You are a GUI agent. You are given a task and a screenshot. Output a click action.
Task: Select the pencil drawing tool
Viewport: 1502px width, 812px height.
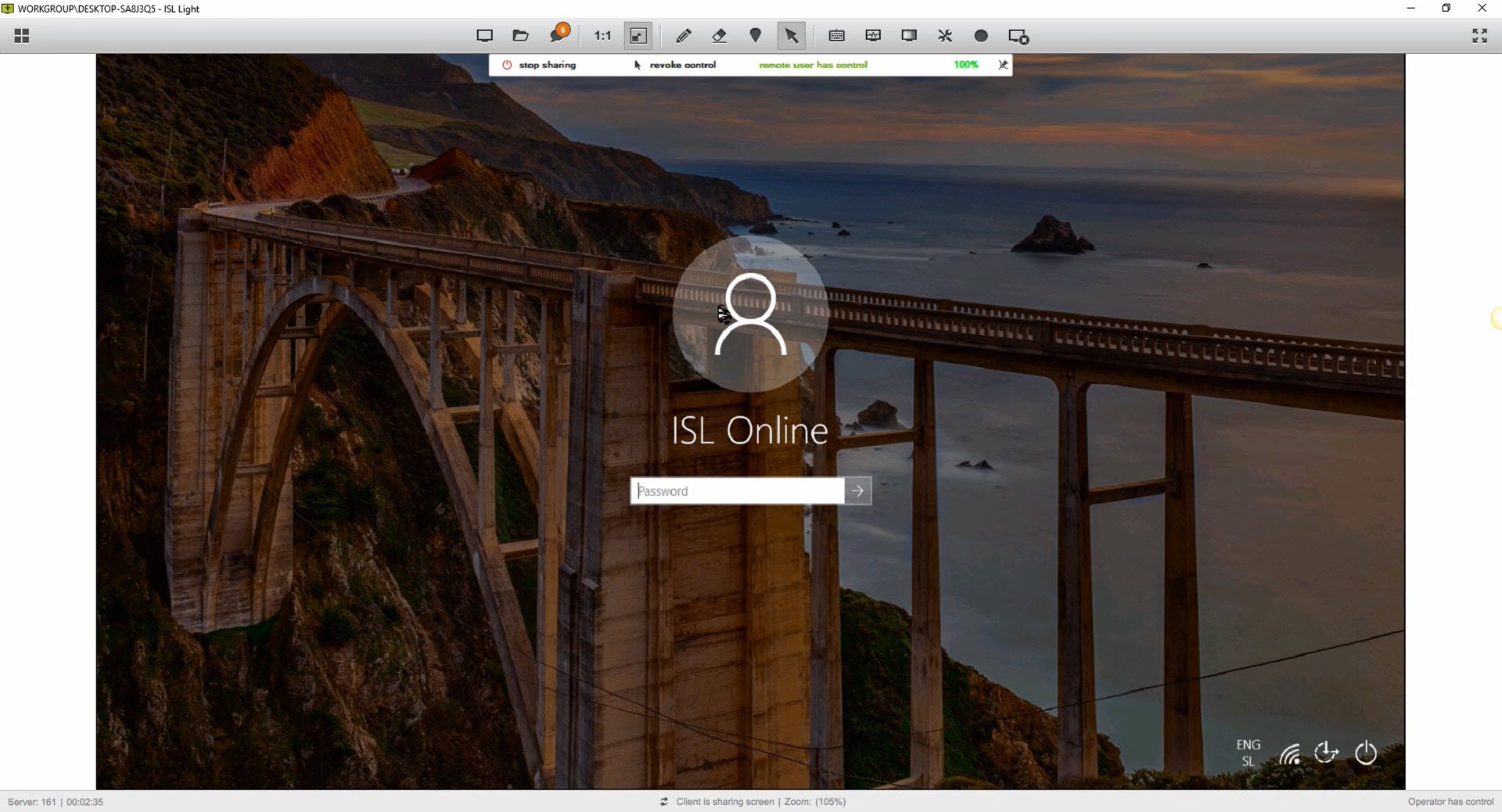683,35
